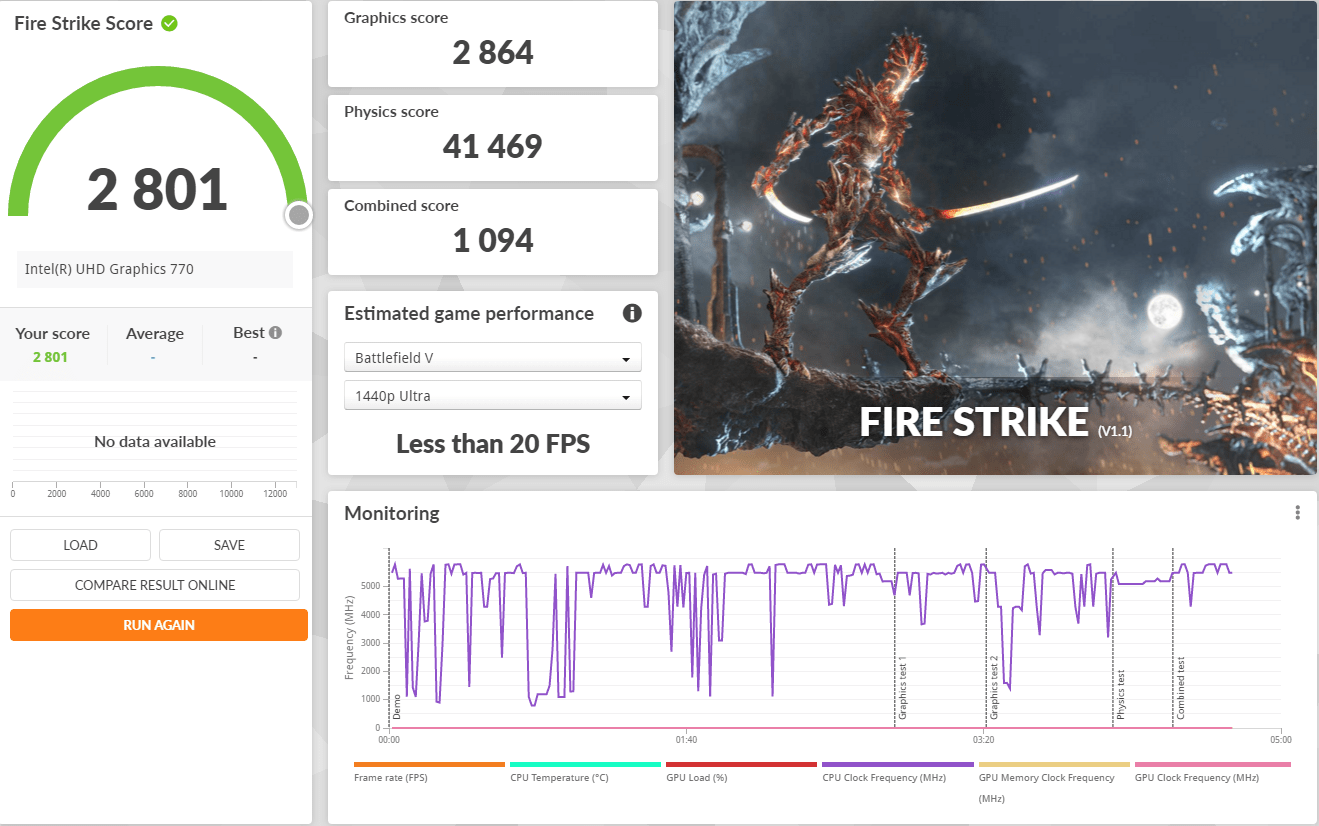Click the 01:40 time axis label
The width and height of the screenshot is (1319, 826).
[x=686, y=740]
